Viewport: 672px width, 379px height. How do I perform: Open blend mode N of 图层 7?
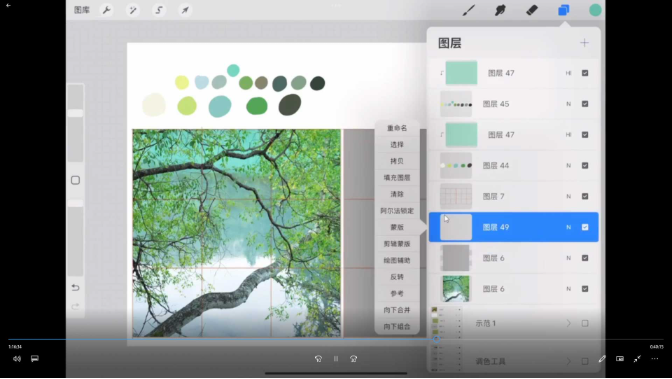coord(568,196)
